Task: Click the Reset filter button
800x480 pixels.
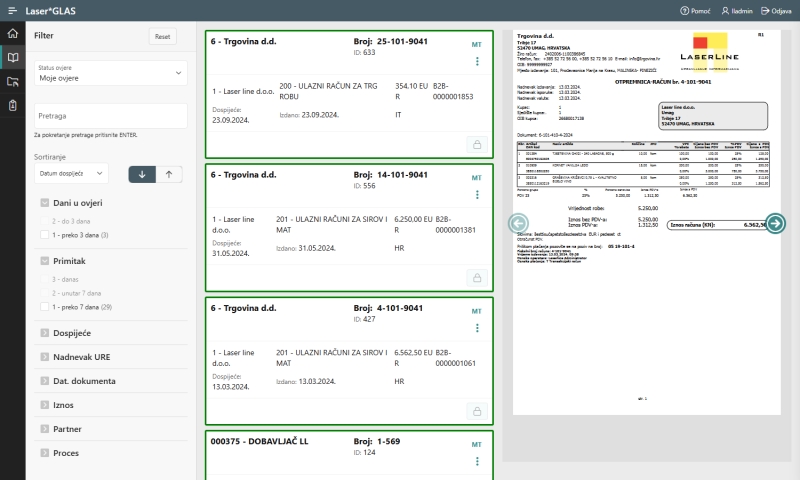Action: click(163, 36)
